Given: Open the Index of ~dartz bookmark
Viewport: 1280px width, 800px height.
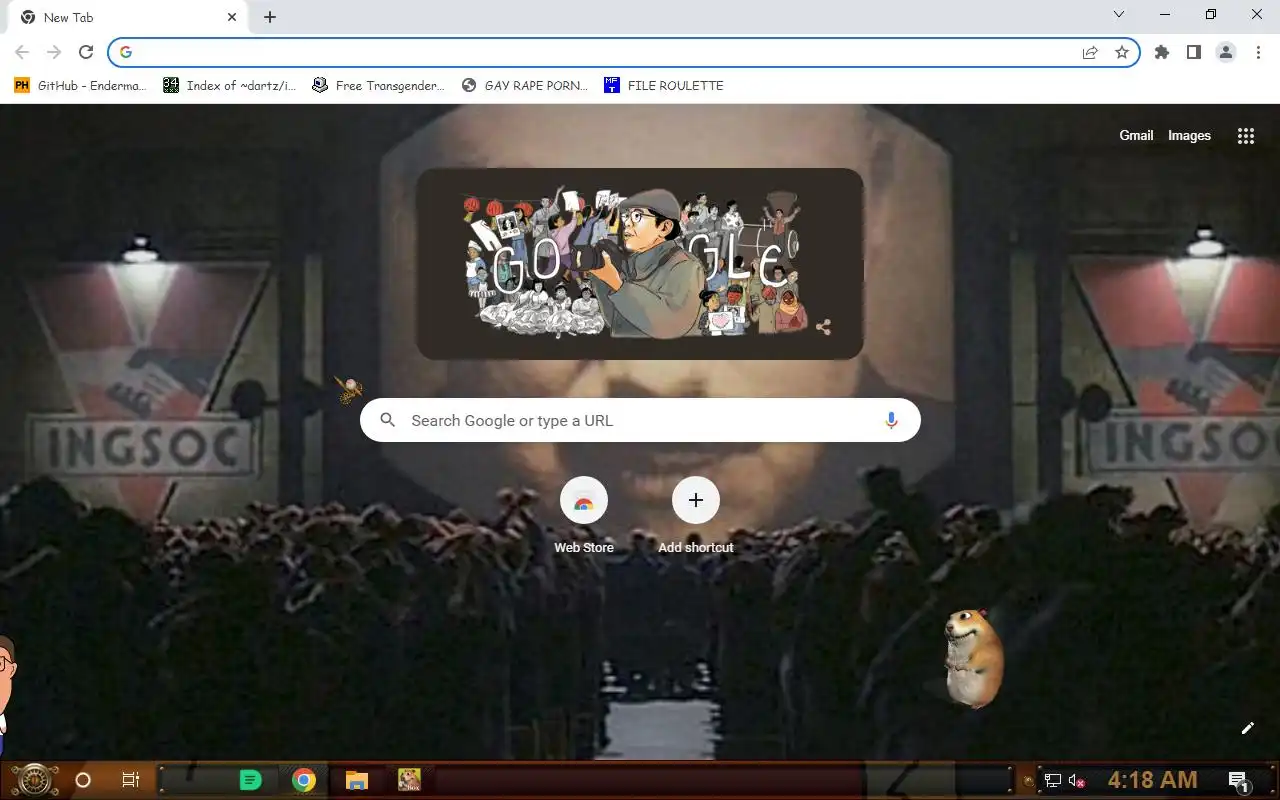Looking at the screenshot, I should 230,85.
